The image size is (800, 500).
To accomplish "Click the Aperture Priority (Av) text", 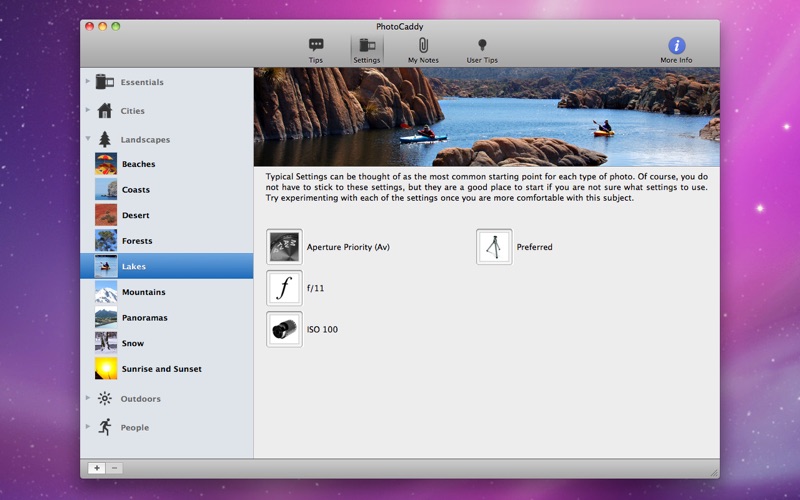I will coord(348,247).
